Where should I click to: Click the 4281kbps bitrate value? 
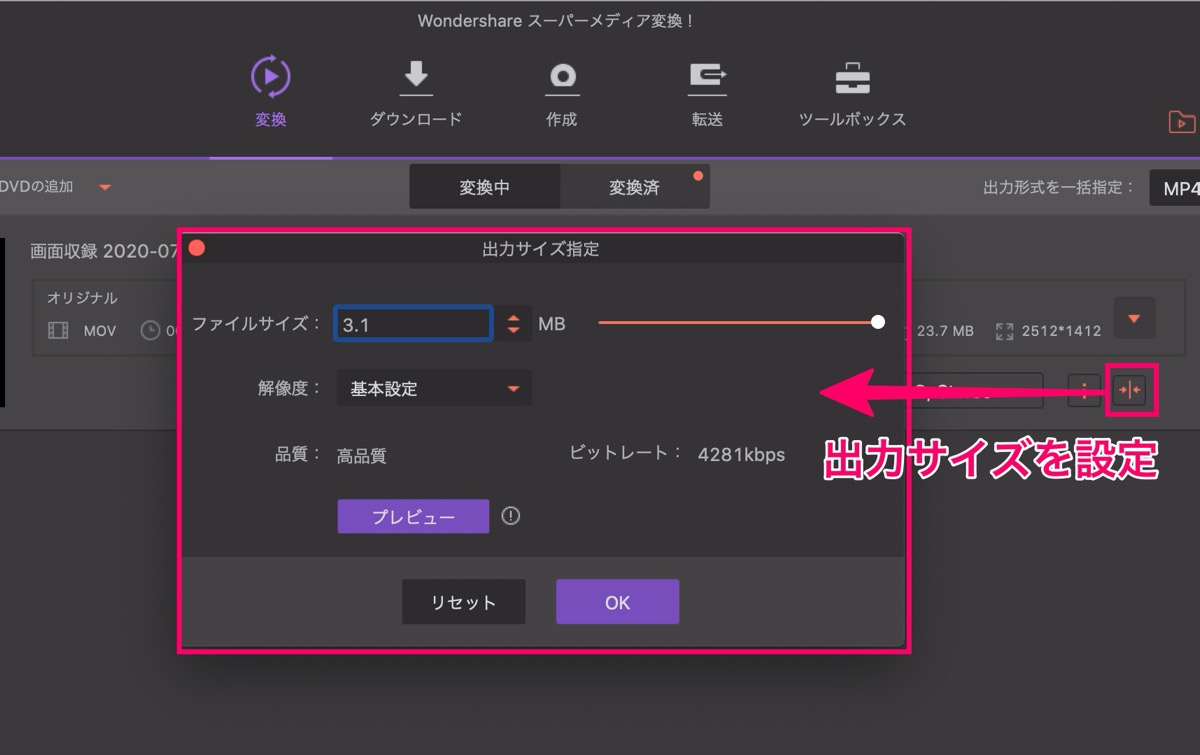click(741, 455)
